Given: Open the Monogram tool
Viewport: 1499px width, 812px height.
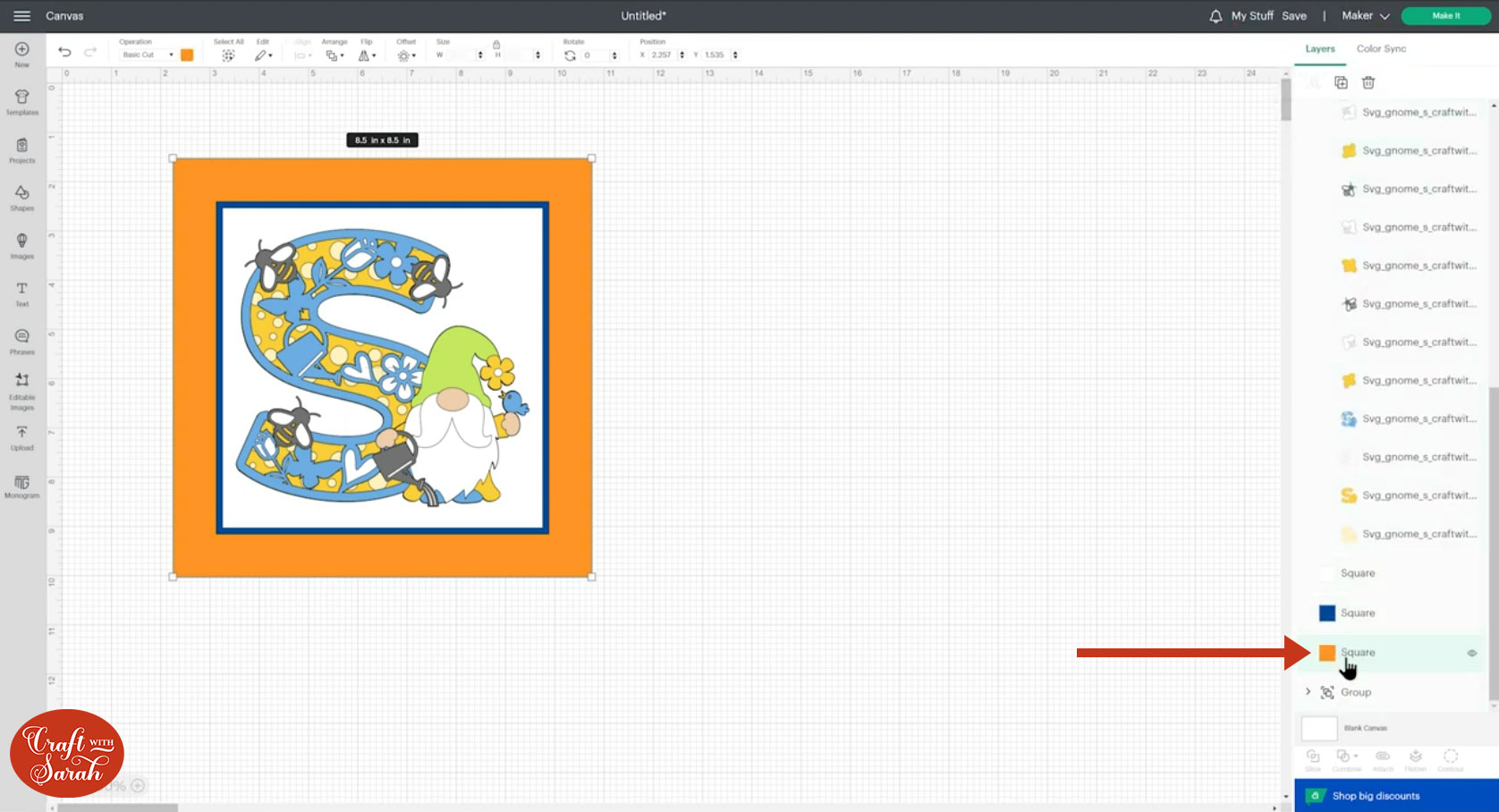Looking at the screenshot, I should pyautogui.click(x=22, y=486).
